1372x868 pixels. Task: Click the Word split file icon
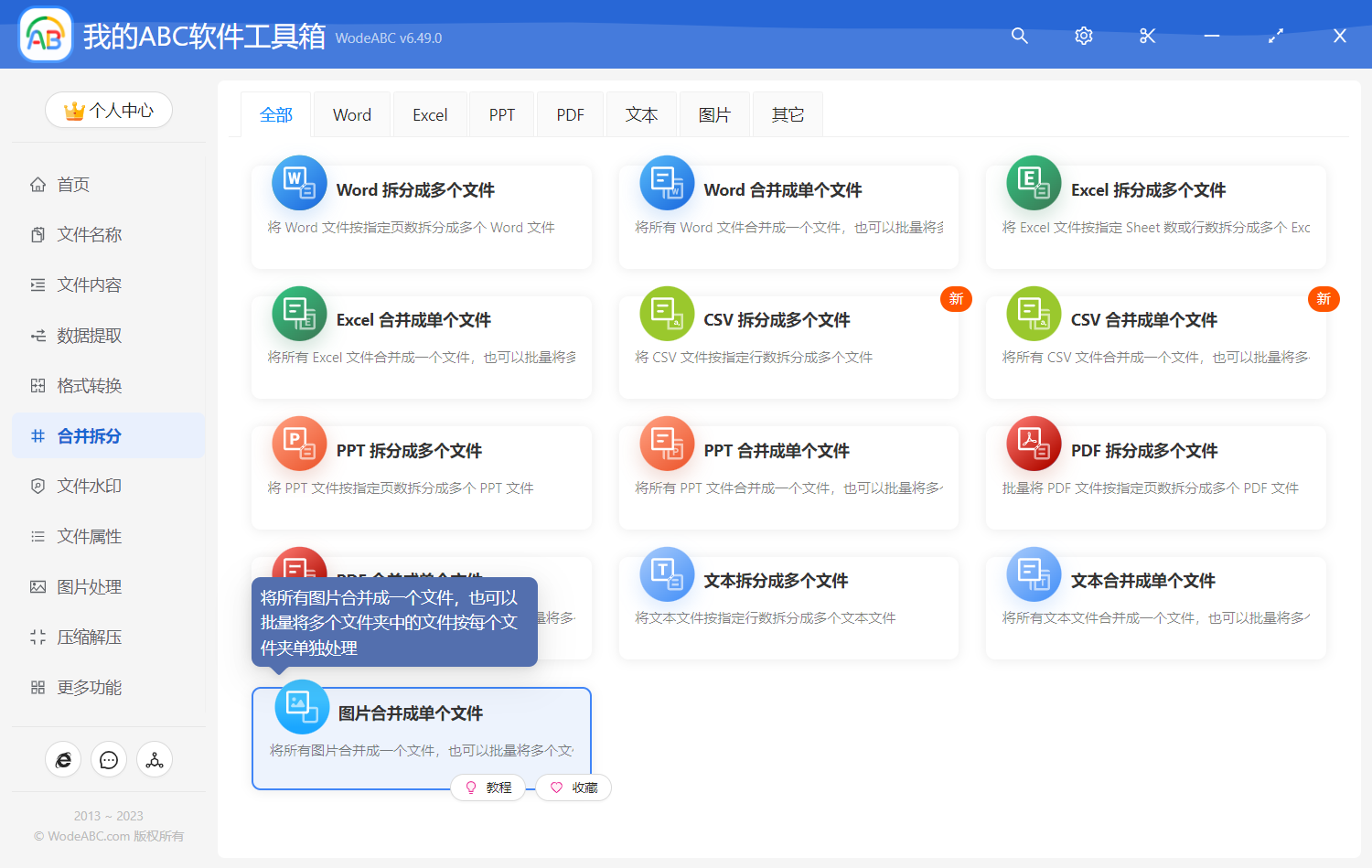[299, 183]
